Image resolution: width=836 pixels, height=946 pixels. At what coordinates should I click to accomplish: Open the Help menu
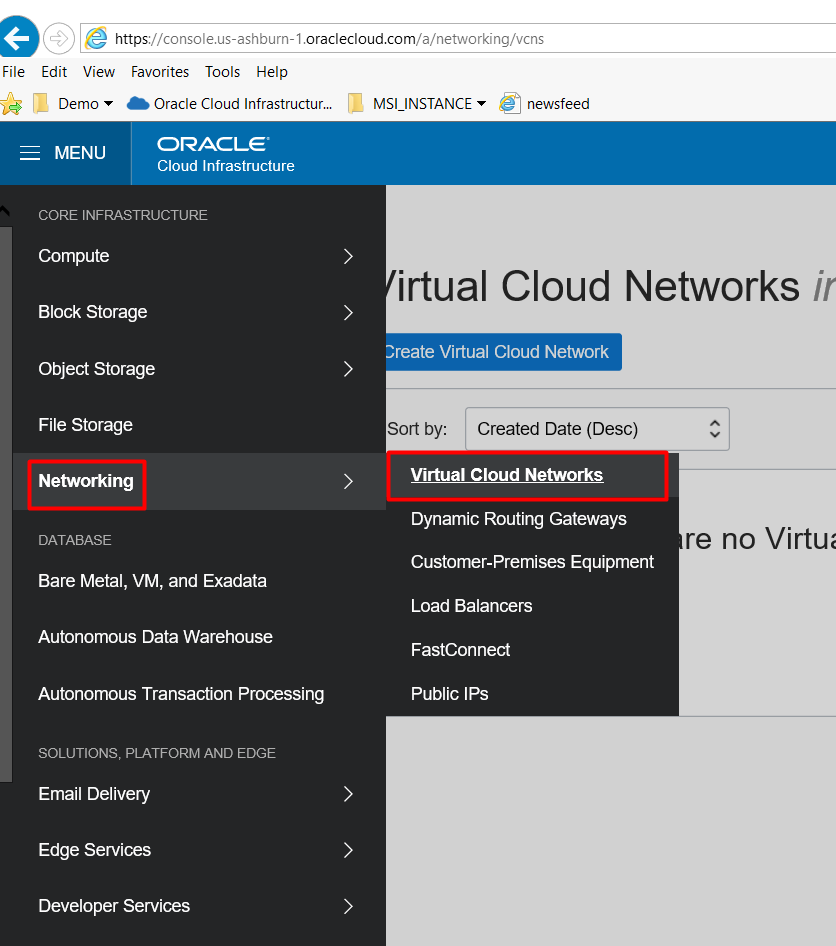point(272,72)
